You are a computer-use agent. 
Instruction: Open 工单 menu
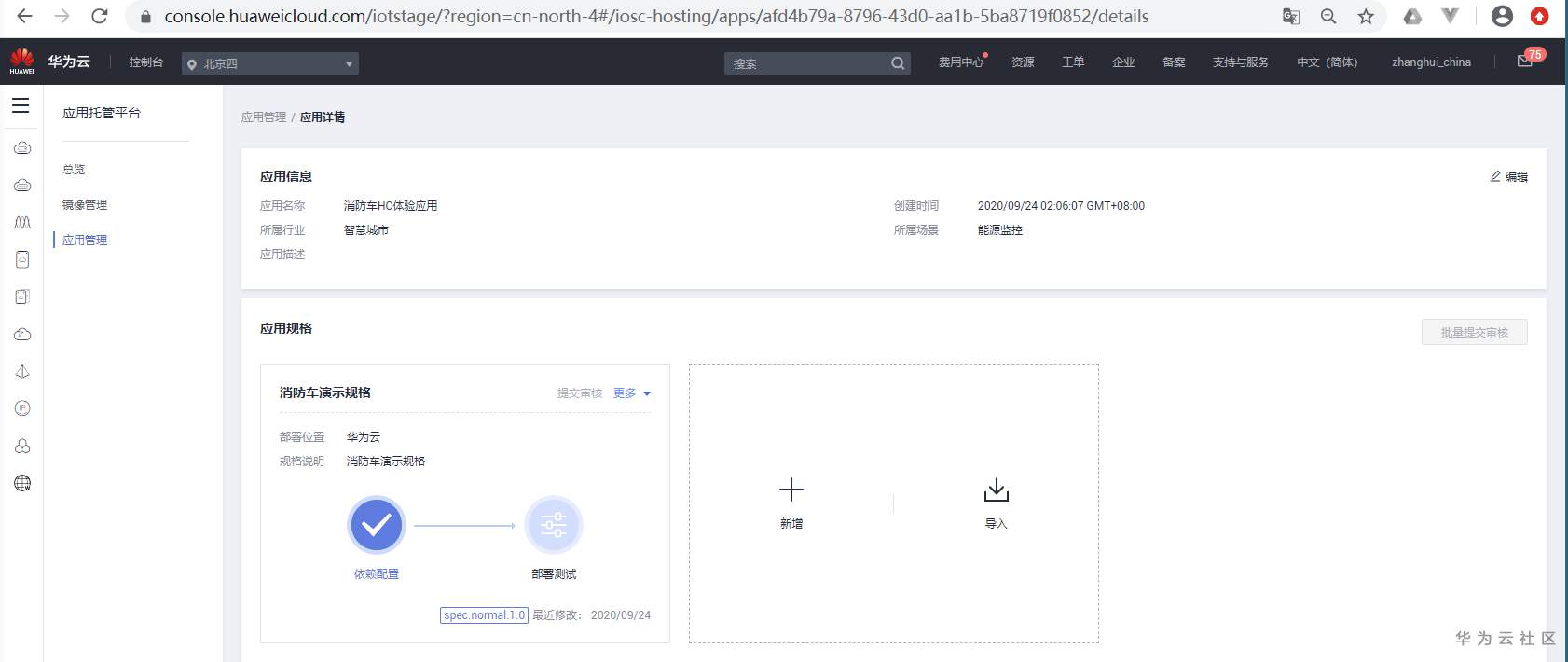1073,62
